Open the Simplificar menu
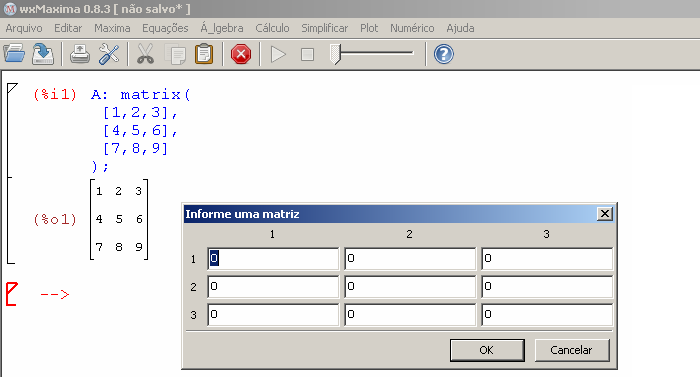The height and width of the screenshot is (377, 700). (325, 28)
